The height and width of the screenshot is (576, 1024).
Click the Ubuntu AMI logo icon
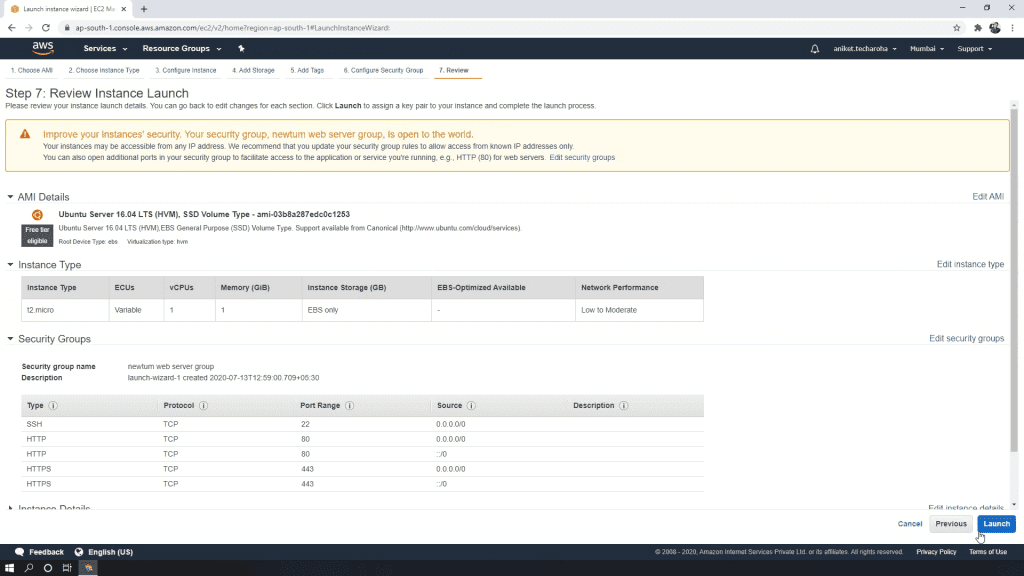(37, 215)
